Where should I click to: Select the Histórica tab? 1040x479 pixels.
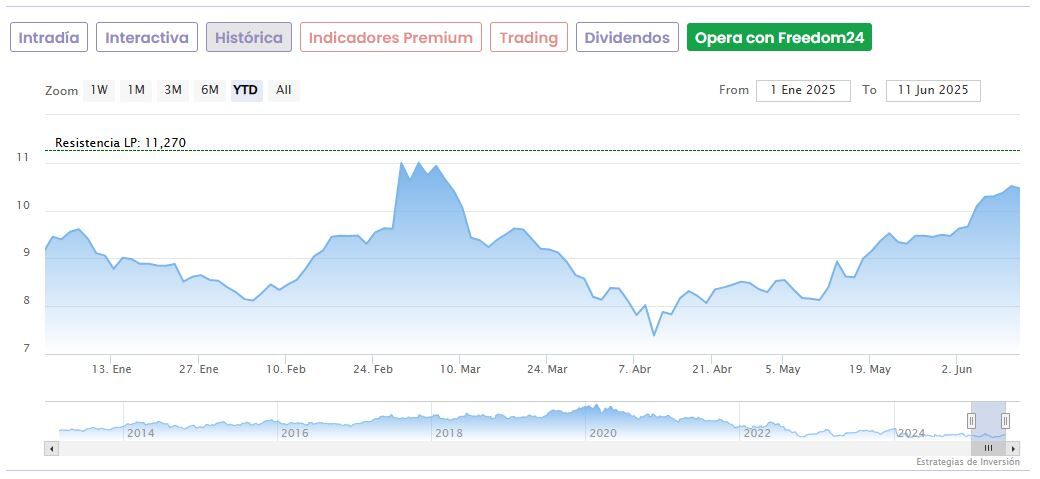(x=249, y=38)
